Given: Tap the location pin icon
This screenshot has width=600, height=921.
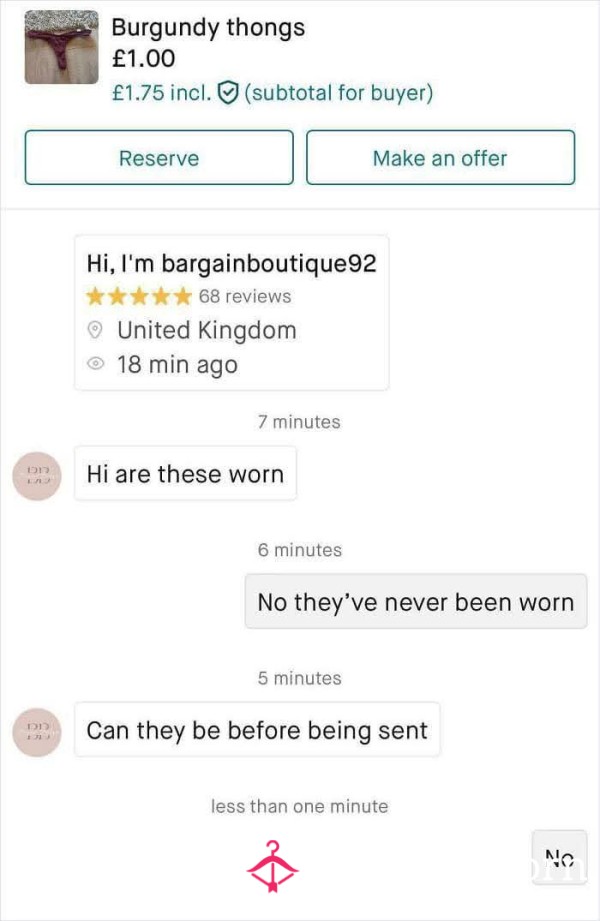Looking at the screenshot, I should click(95, 330).
